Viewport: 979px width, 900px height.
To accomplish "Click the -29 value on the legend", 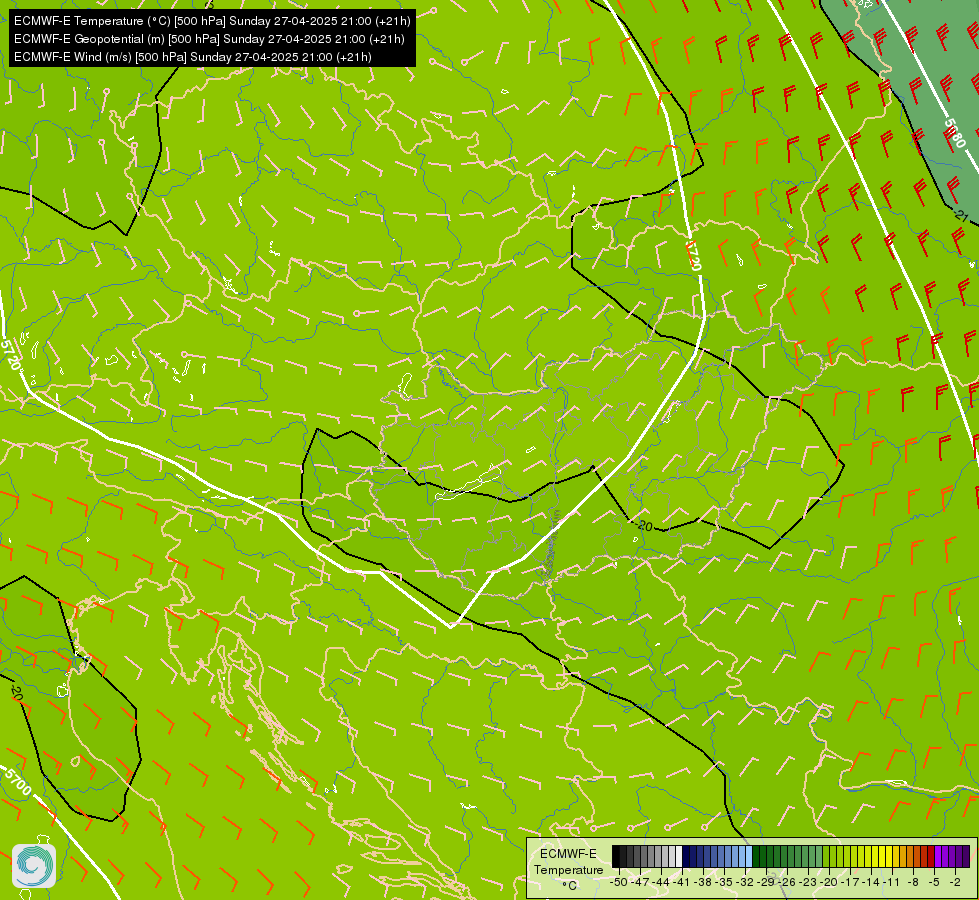I will point(767,882).
